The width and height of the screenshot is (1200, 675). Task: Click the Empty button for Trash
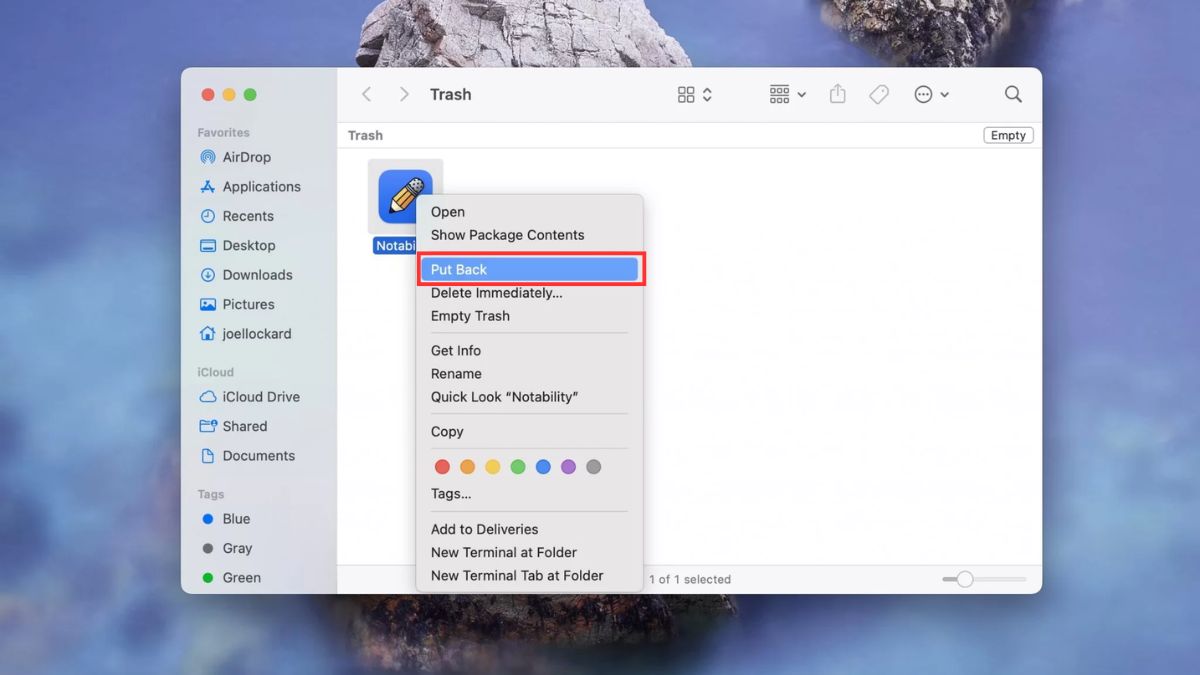[1008, 134]
